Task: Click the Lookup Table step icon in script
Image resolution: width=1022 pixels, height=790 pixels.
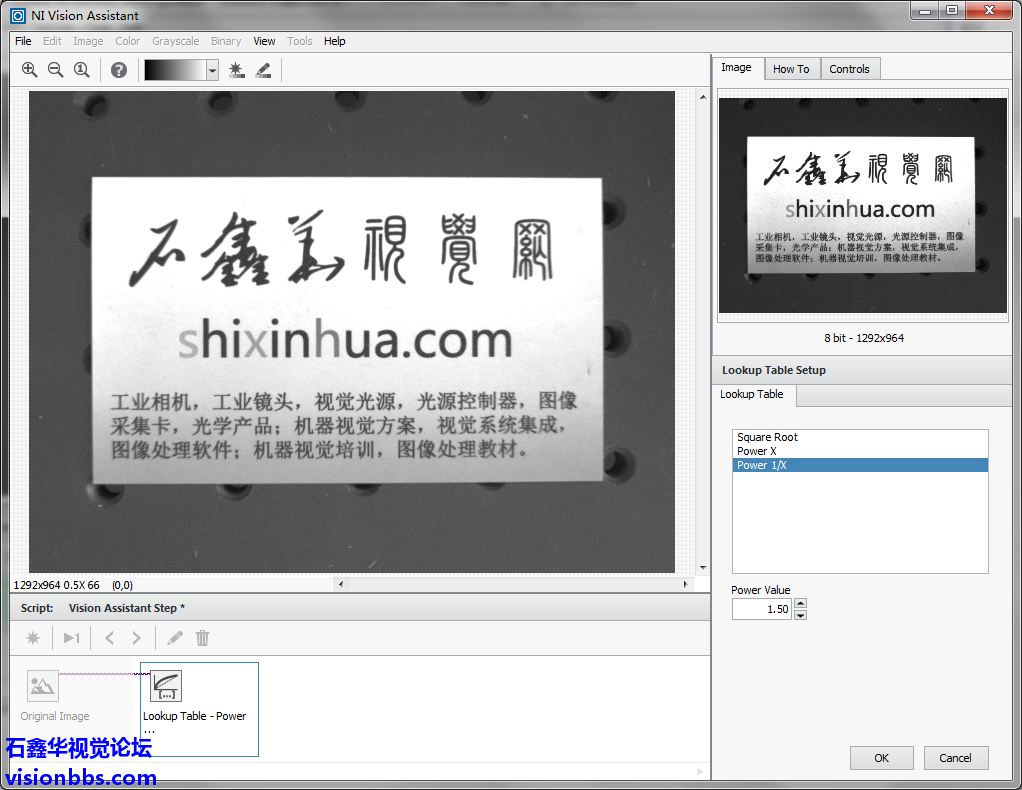Action: [x=166, y=686]
